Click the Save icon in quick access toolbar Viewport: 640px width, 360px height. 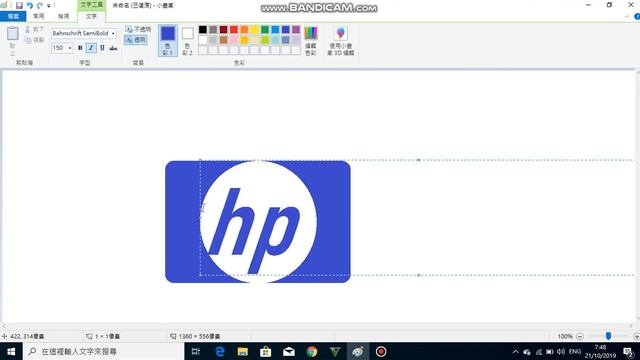pyautogui.click(x=19, y=5)
